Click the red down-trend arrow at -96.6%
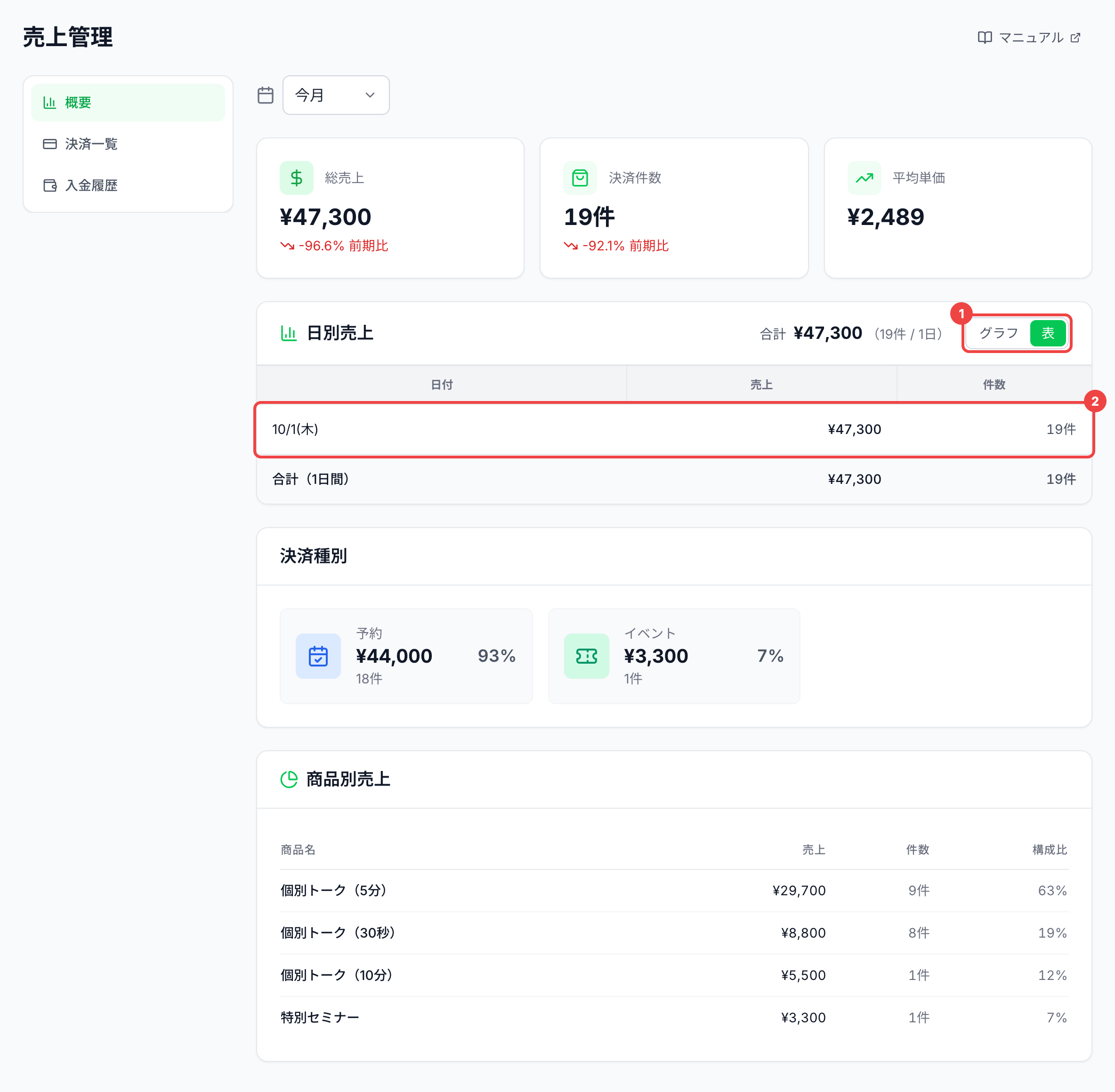The width and height of the screenshot is (1115, 1092). (x=287, y=246)
